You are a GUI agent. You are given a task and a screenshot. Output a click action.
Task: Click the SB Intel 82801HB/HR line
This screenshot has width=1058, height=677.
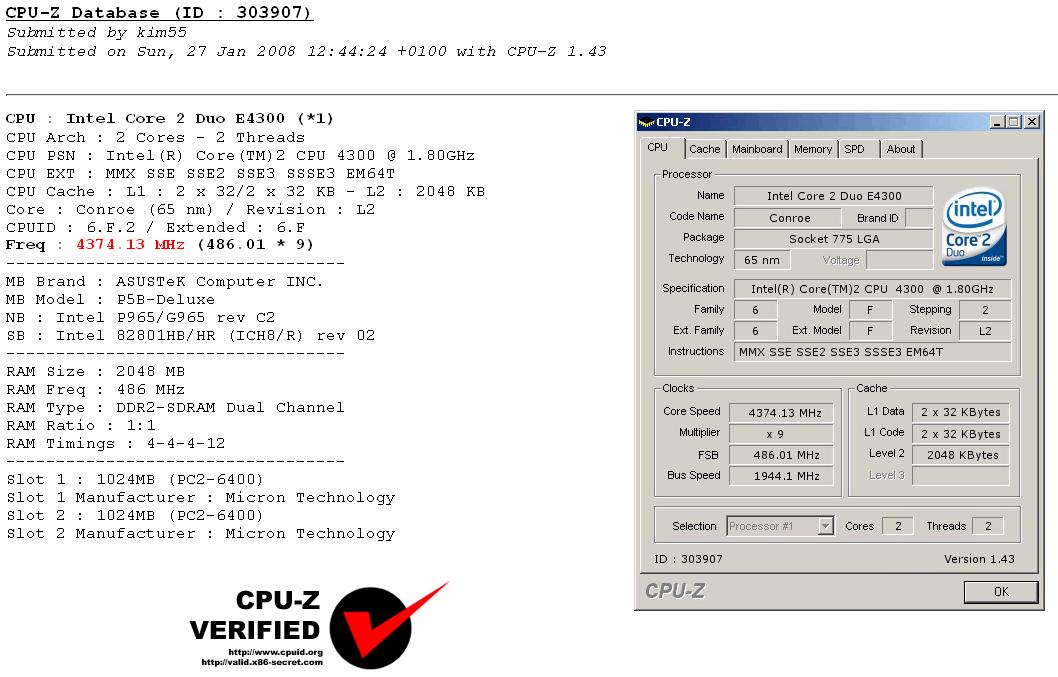(190, 335)
